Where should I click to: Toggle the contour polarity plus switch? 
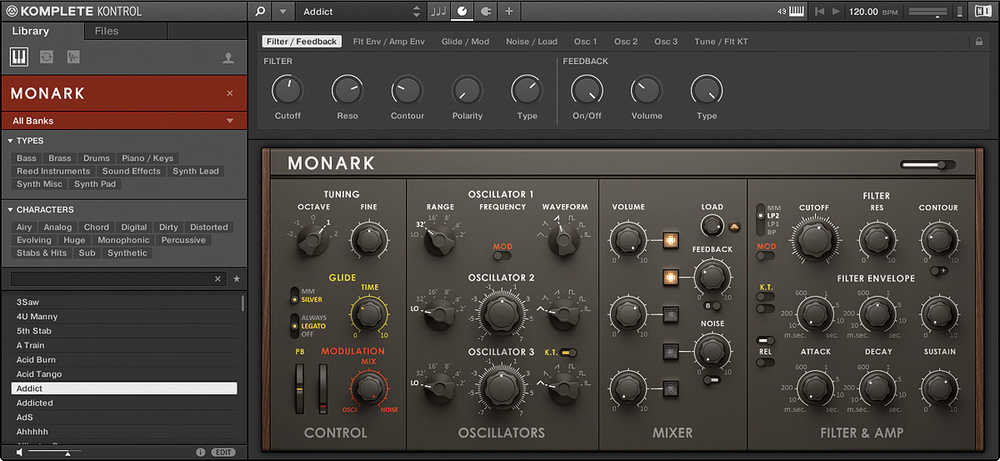point(939,270)
